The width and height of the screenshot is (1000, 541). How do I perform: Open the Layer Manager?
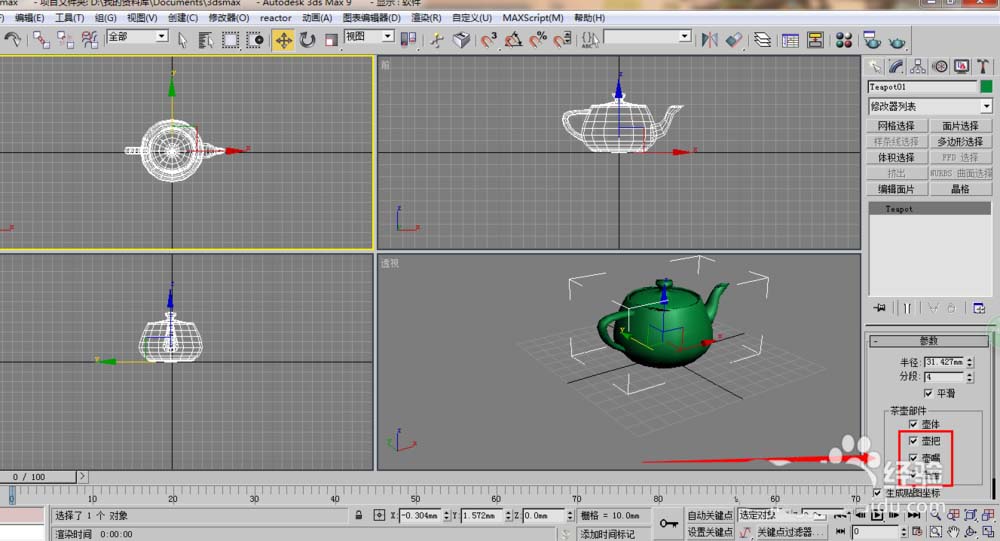pos(762,40)
